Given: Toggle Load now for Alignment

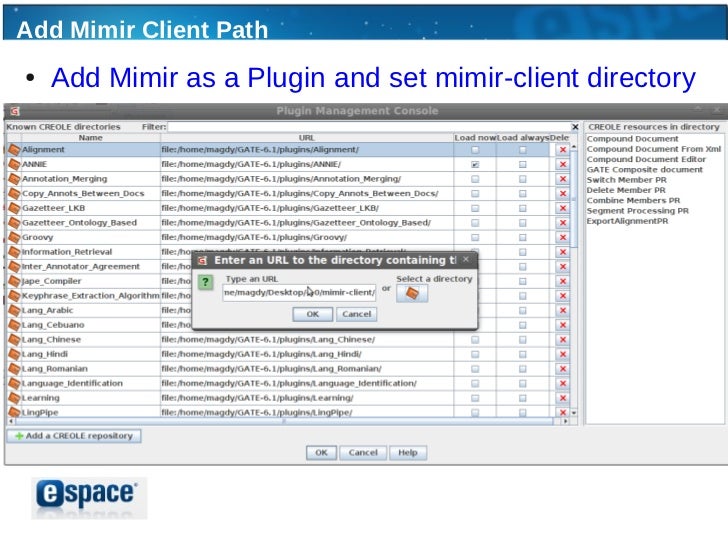Looking at the screenshot, I should point(475,150).
